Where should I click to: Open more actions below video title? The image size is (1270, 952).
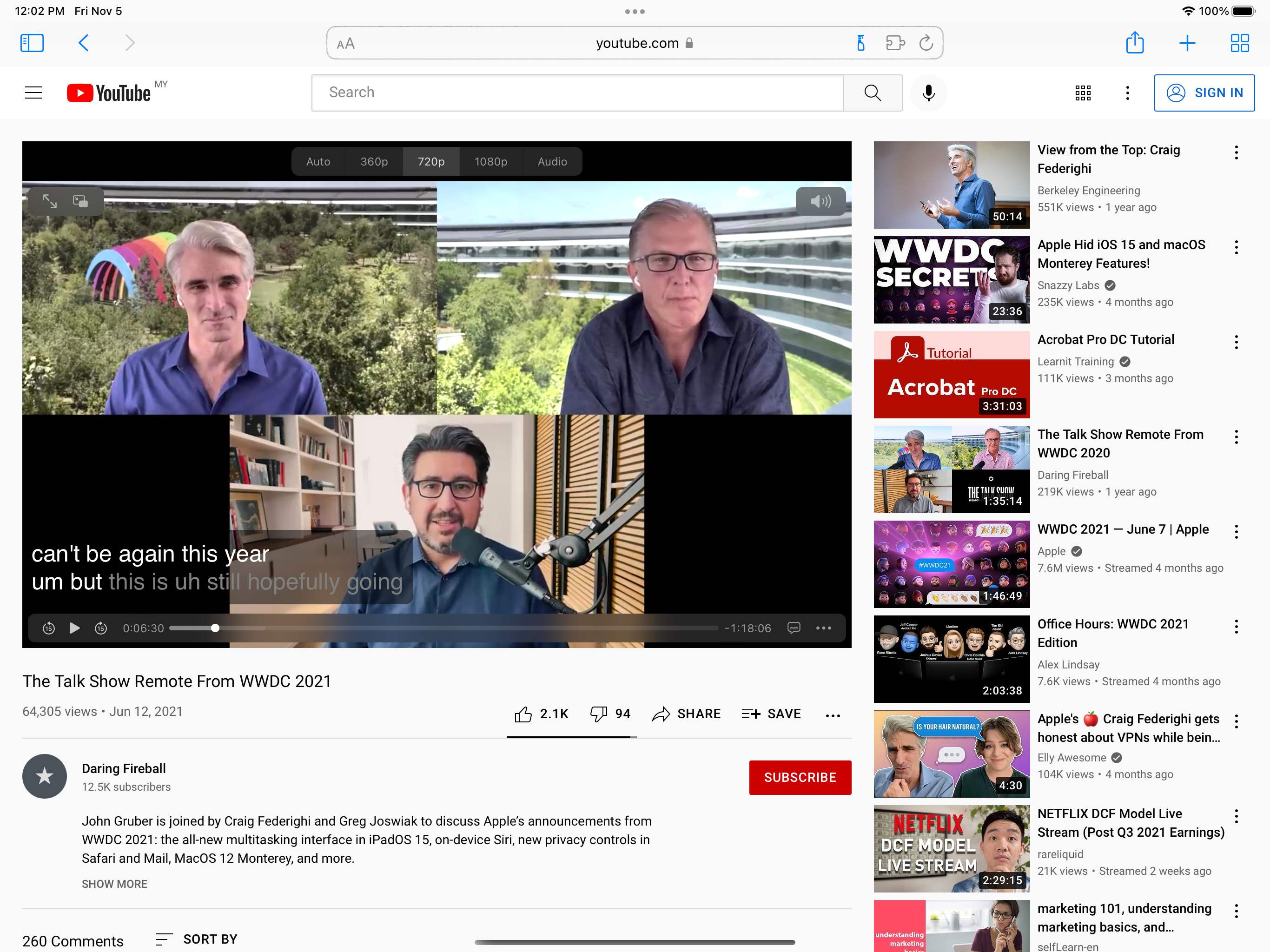pos(833,715)
